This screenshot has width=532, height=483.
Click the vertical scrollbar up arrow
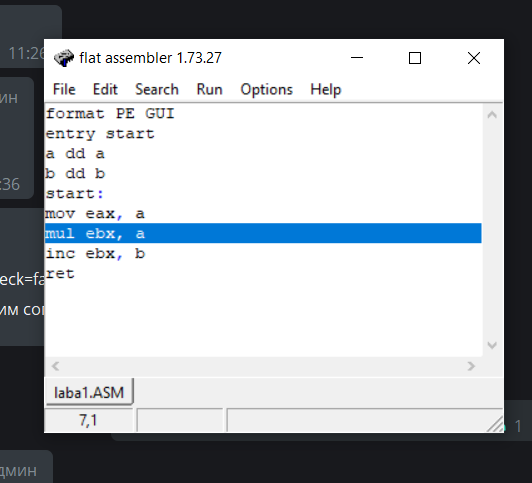pos(492,115)
